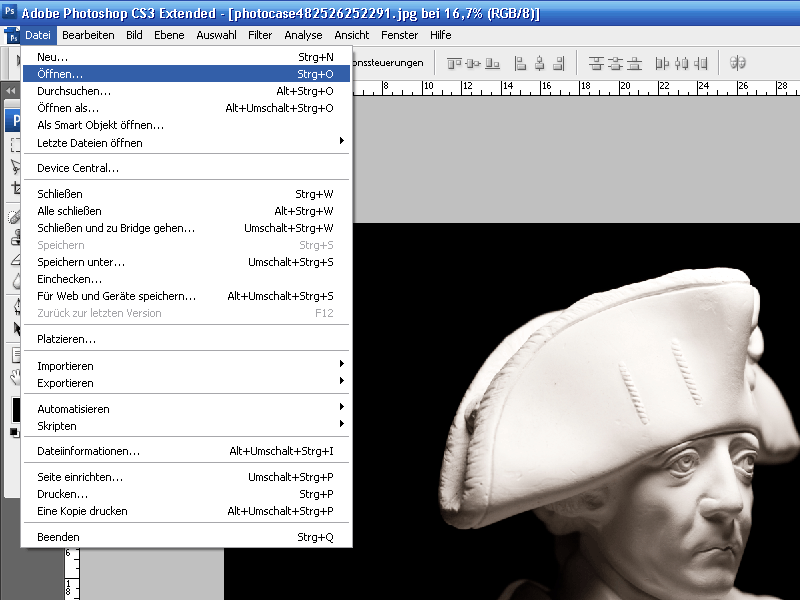Viewport: 800px width, 600px height.
Task: Click the align right edges icon
Action: (x=559, y=63)
